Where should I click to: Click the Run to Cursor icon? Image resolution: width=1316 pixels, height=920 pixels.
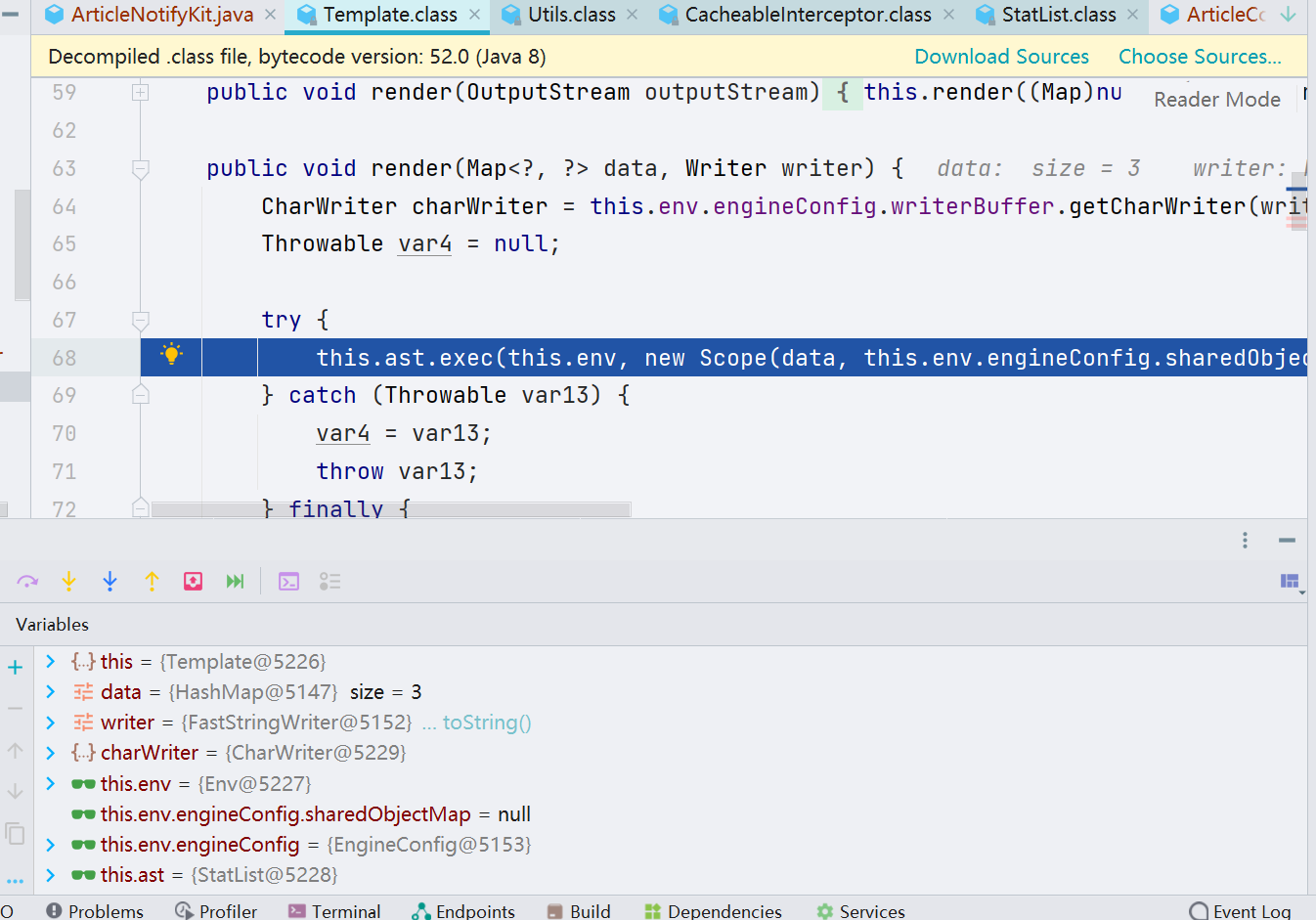pyautogui.click(x=235, y=582)
